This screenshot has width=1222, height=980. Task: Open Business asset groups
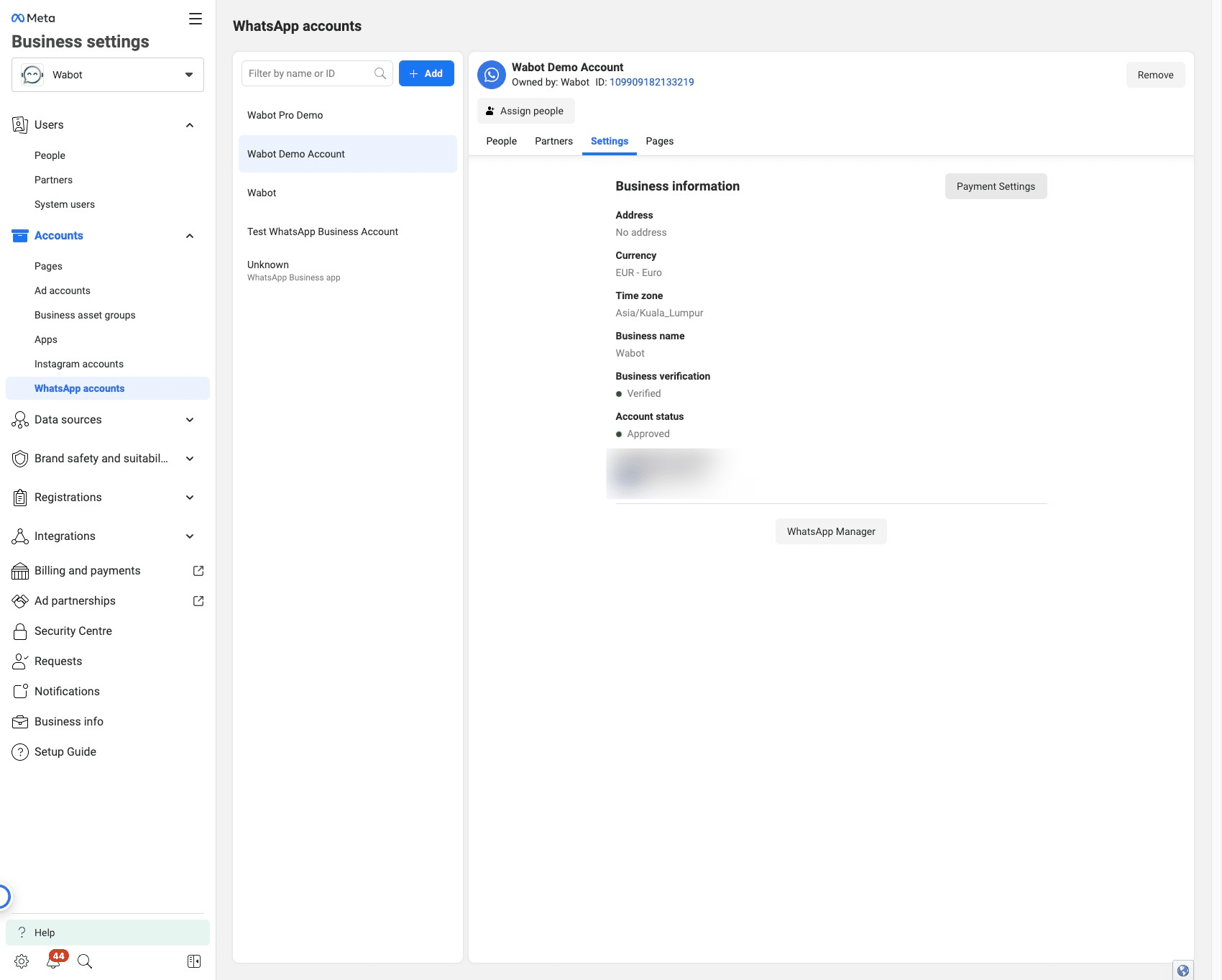point(85,315)
